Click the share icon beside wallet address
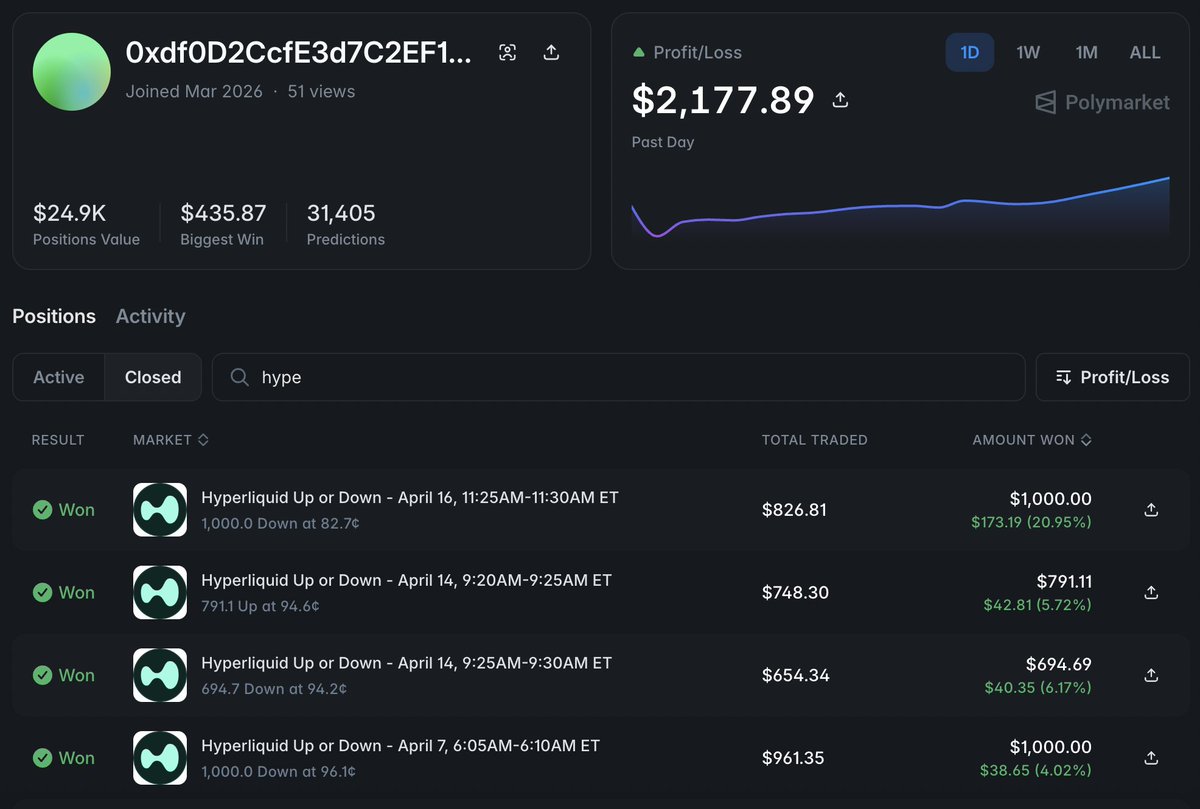The width and height of the screenshot is (1200, 809). point(551,53)
